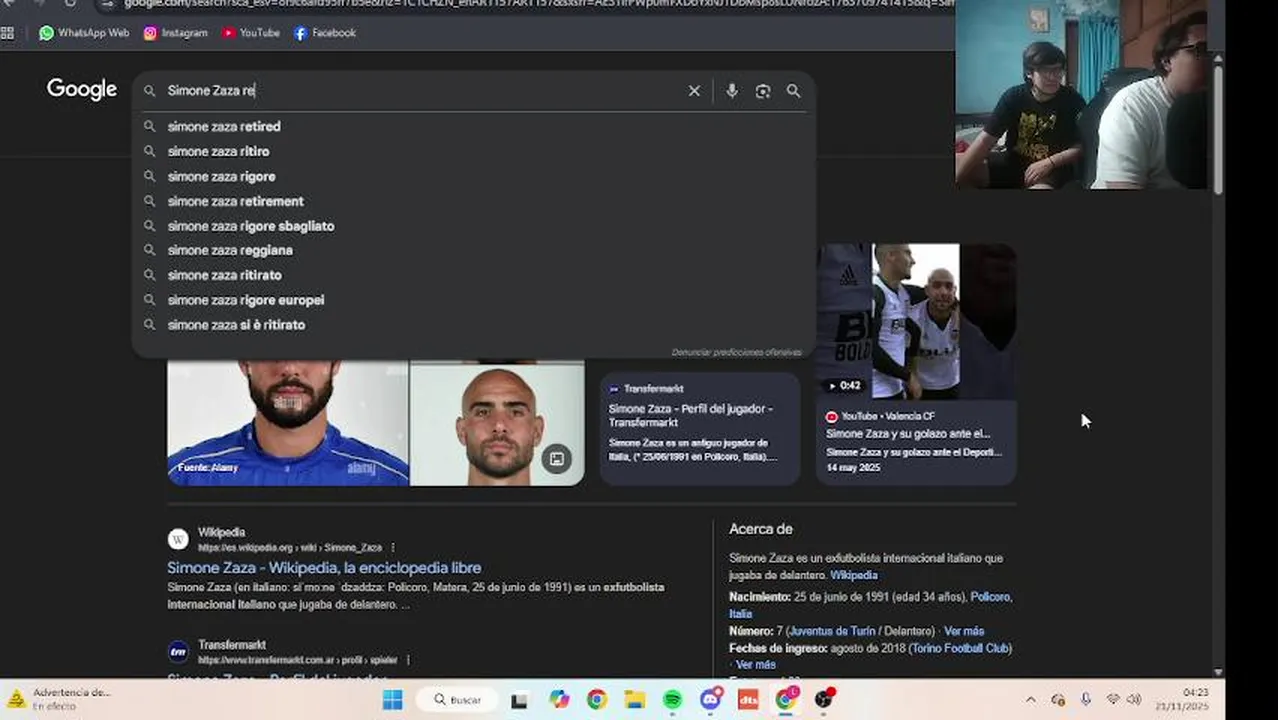This screenshot has height=720, width=1278.
Task: Open the Facebook bookmark
Action: [325, 33]
